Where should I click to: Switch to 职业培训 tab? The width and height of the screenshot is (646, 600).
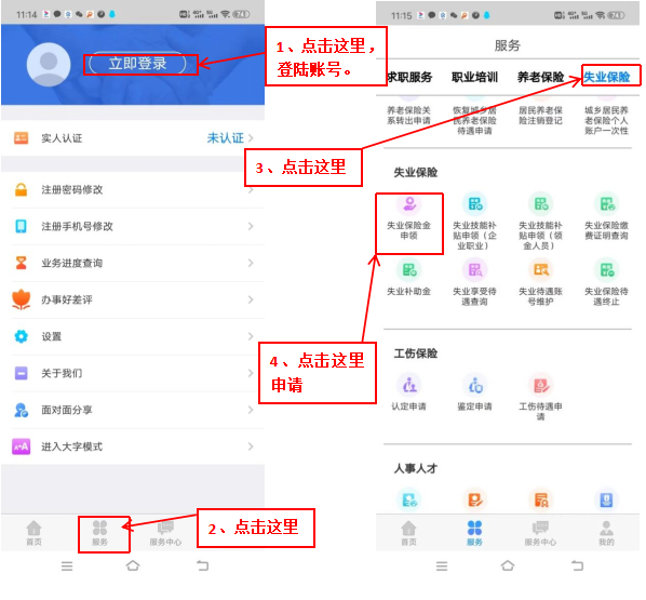(475, 77)
